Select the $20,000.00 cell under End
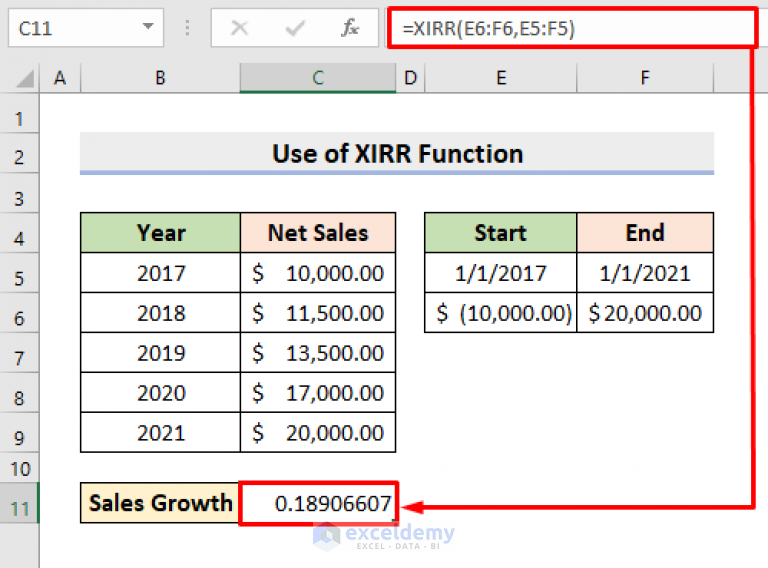The height and width of the screenshot is (568, 768). (x=645, y=313)
